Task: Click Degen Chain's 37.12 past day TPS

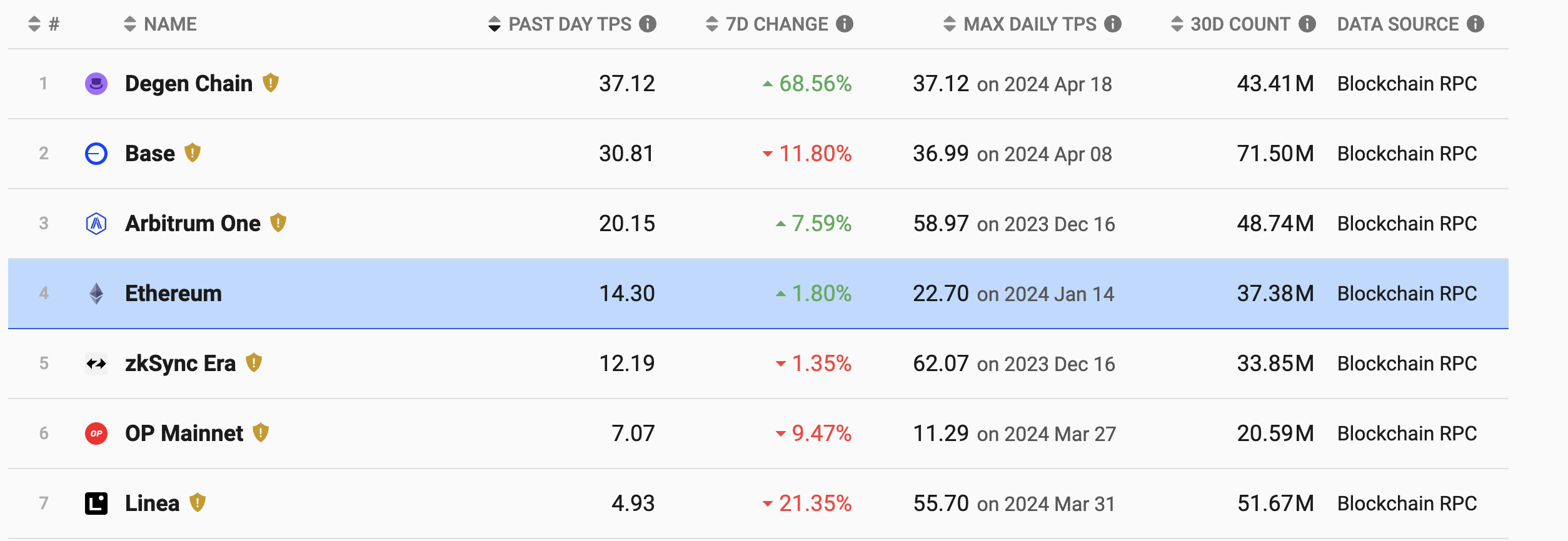Action: pyautogui.click(x=627, y=84)
